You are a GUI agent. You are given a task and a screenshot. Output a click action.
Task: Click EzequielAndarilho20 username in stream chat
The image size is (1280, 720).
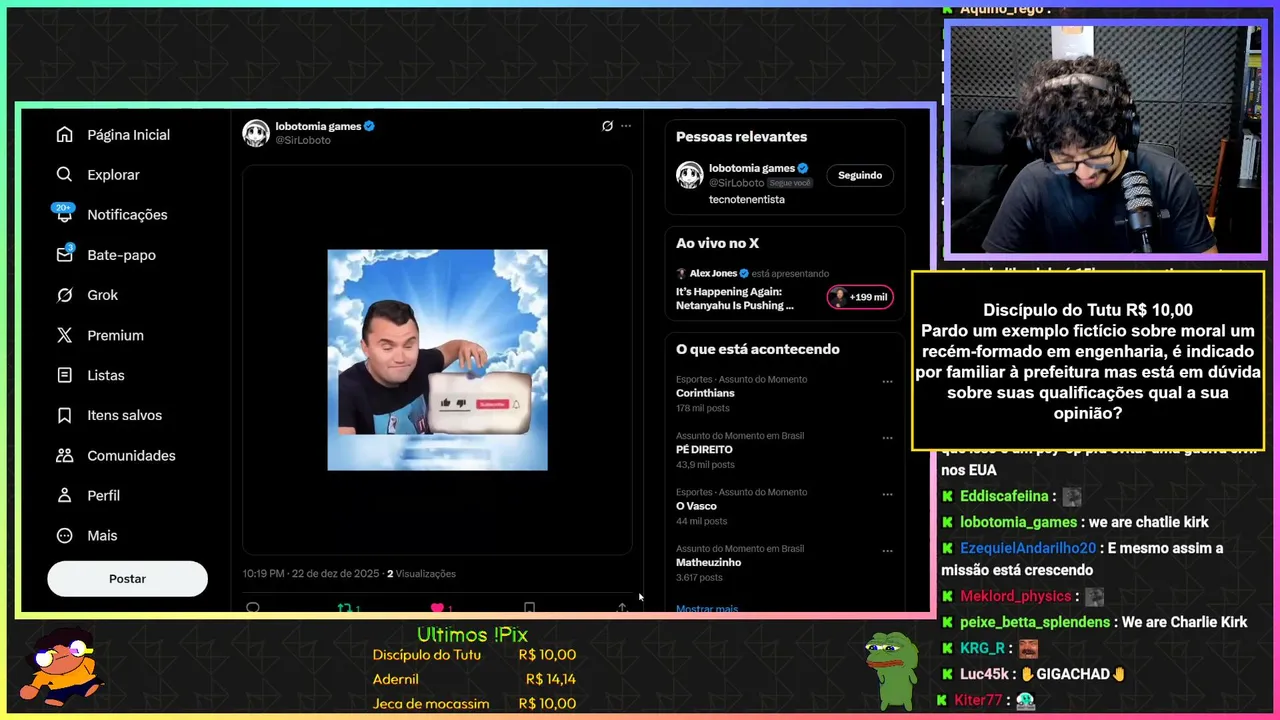tap(1028, 548)
